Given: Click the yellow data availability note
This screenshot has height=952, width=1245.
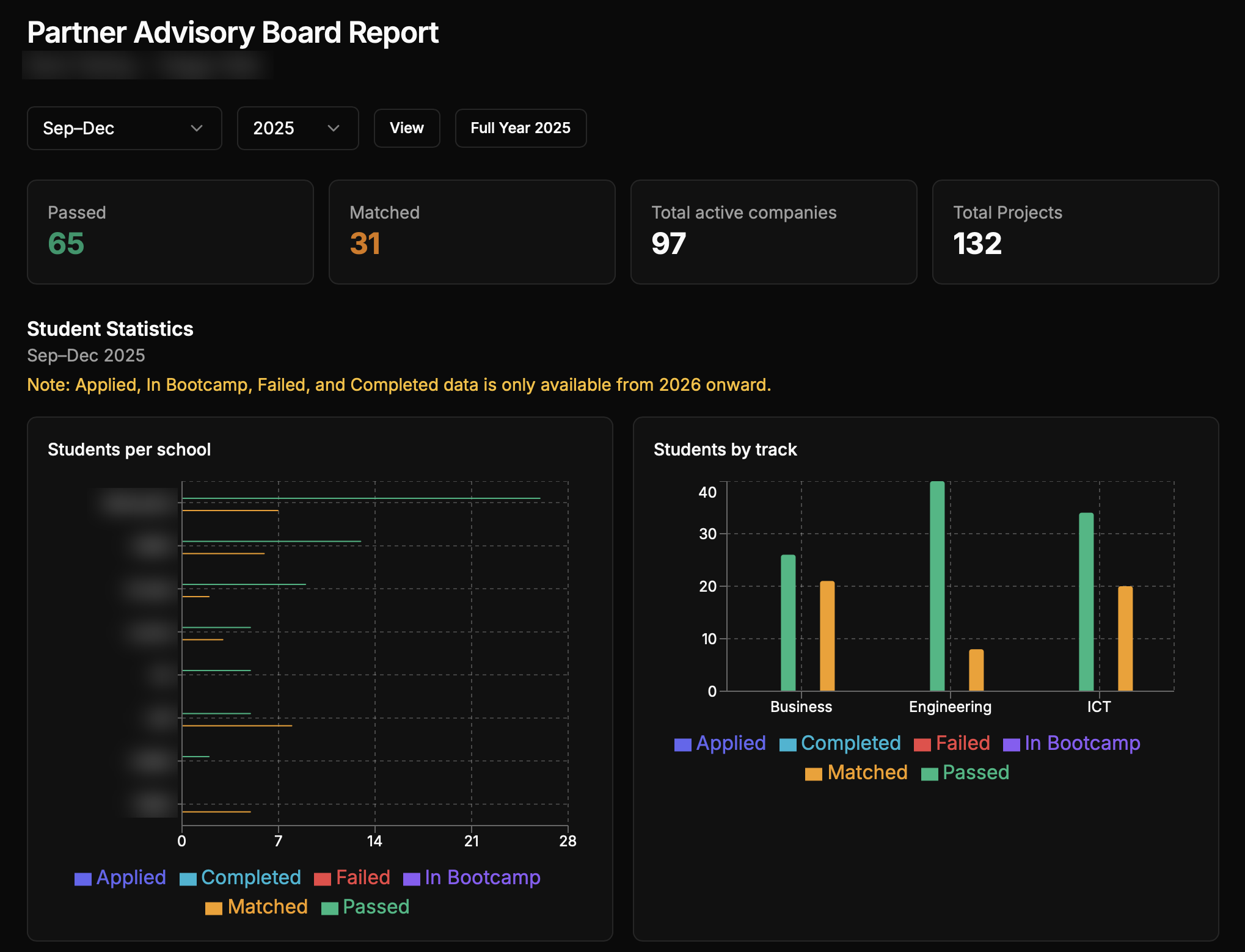Looking at the screenshot, I should pyautogui.click(x=399, y=385).
